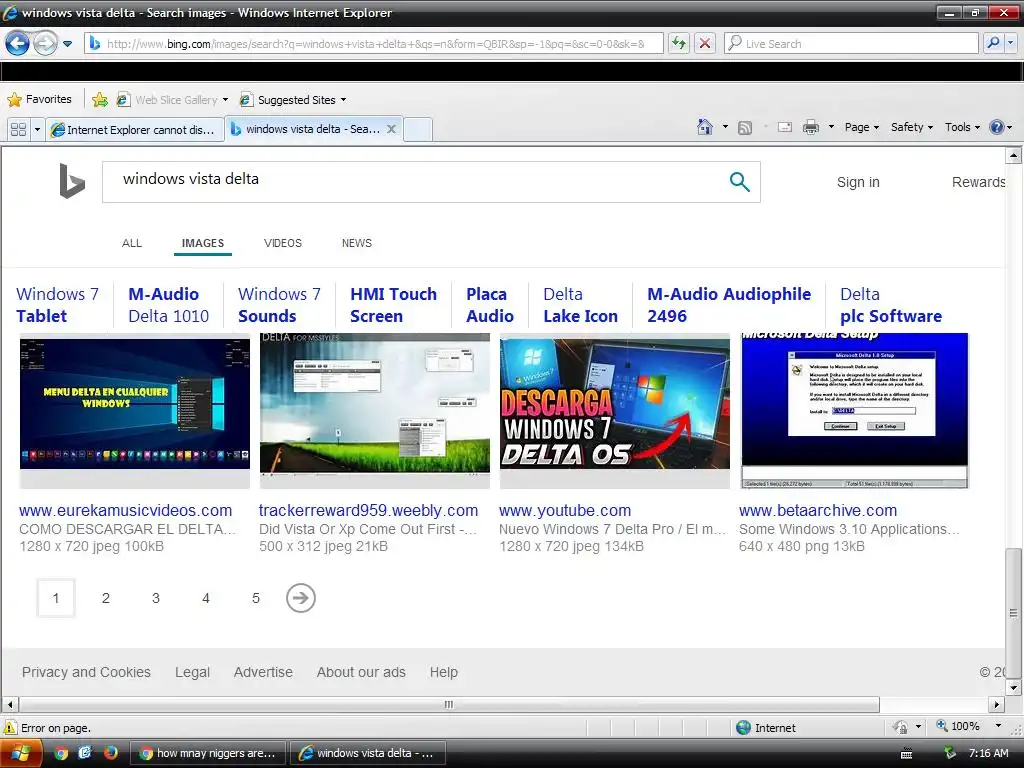Click the next page arrow circle
1024x768 pixels.
click(300, 598)
